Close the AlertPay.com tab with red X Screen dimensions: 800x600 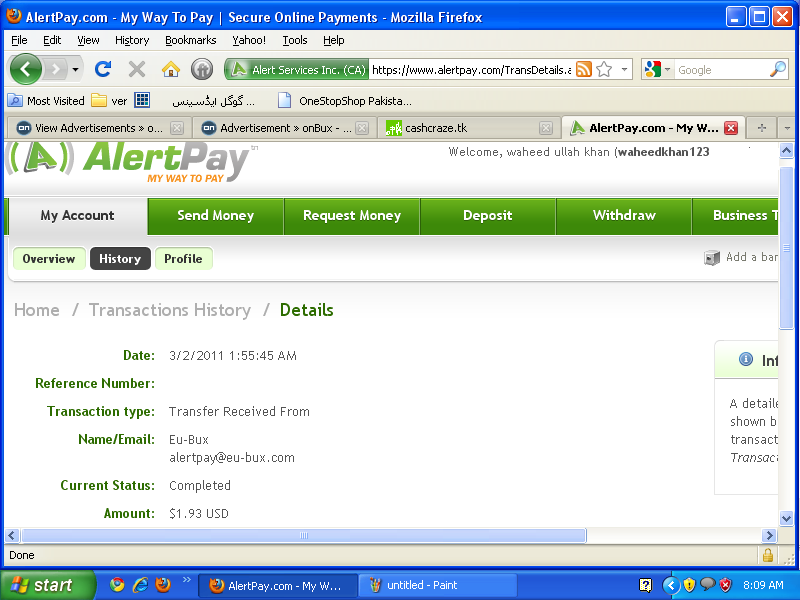pos(731,128)
